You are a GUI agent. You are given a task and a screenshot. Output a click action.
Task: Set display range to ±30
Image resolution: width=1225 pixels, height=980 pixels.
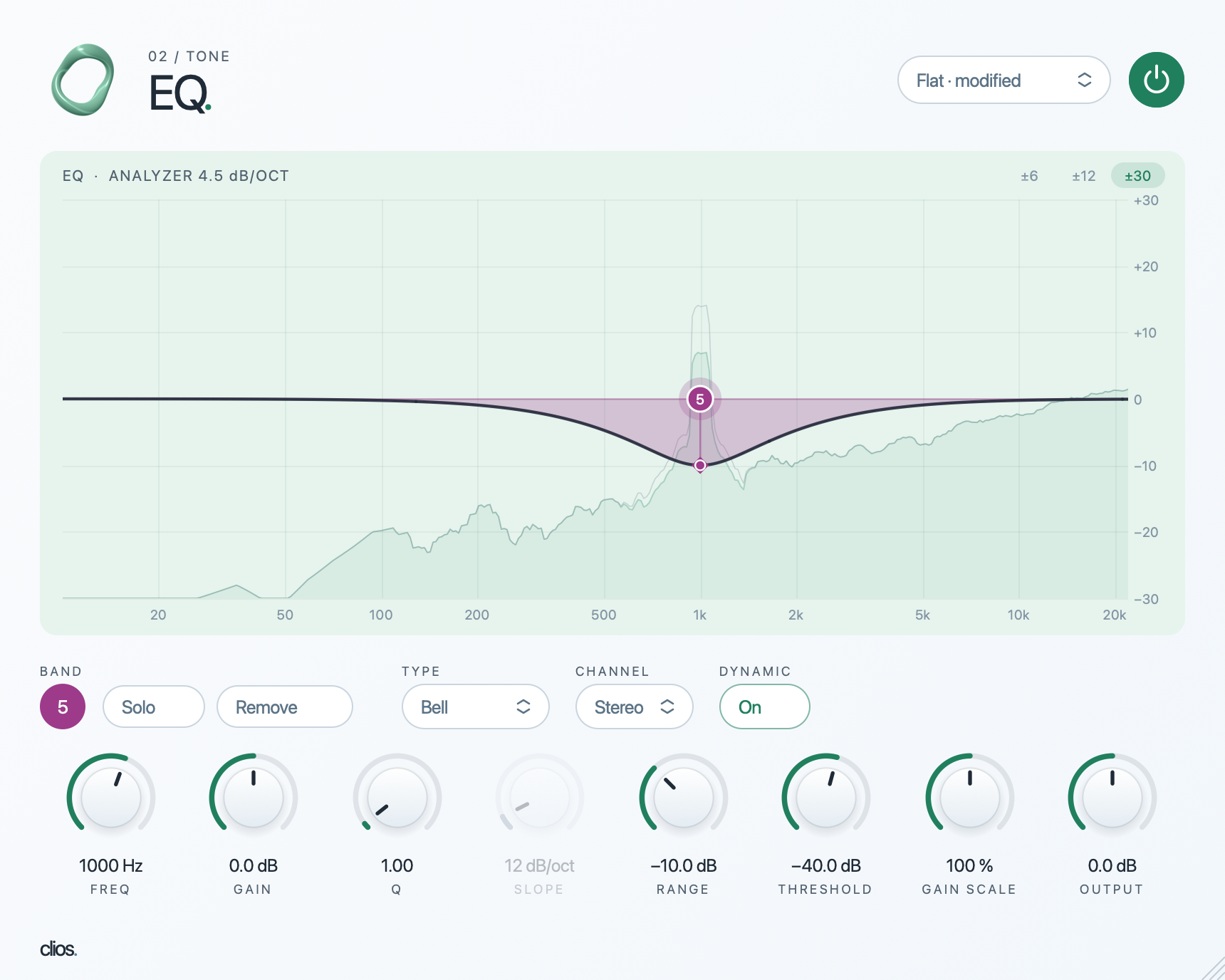(1137, 176)
